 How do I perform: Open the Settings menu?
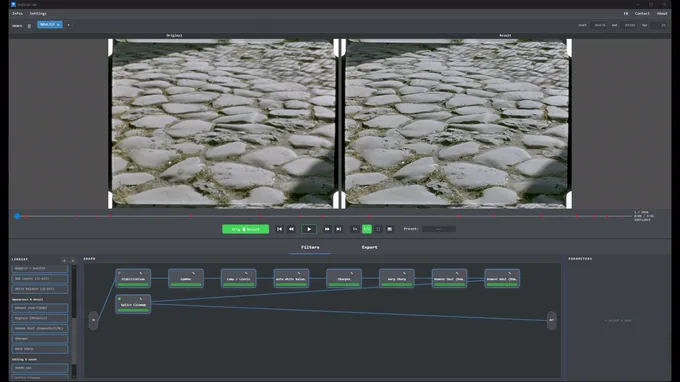(38, 13)
